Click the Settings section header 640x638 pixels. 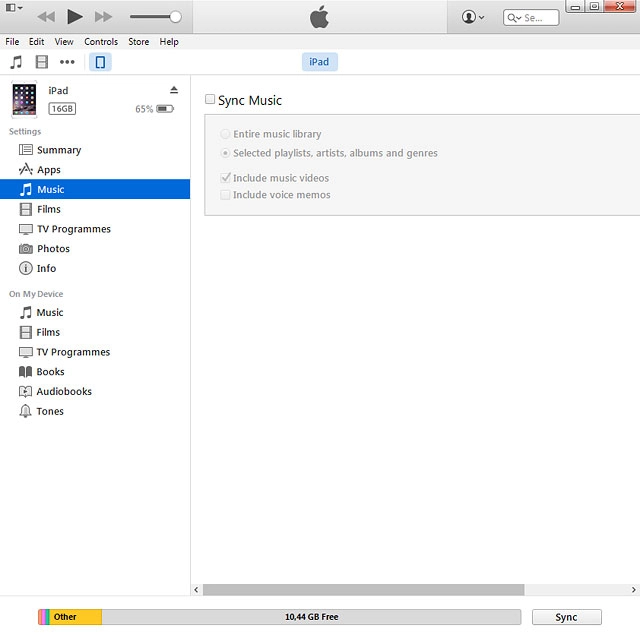(25, 131)
